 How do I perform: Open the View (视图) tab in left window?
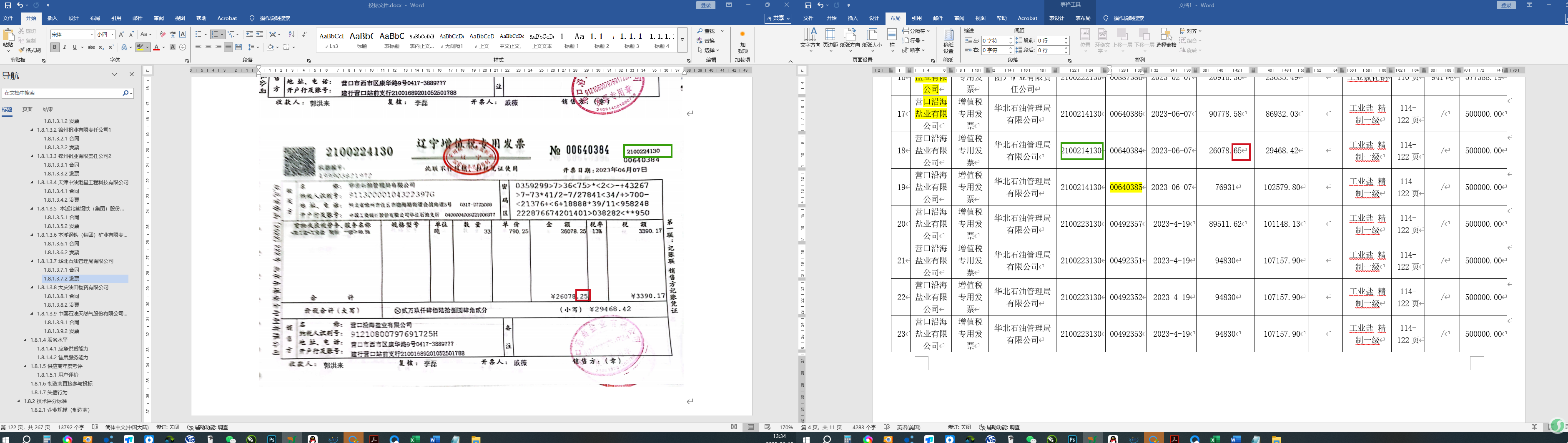pyautogui.click(x=180, y=18)
